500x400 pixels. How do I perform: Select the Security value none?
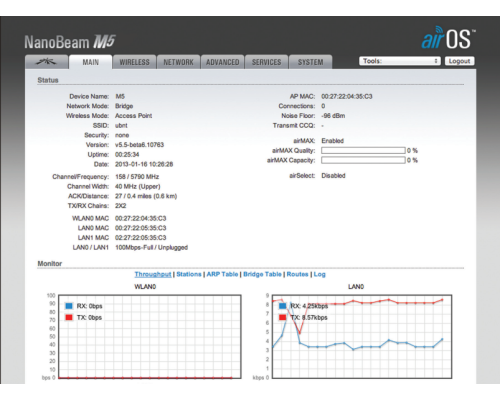(122, 135)
